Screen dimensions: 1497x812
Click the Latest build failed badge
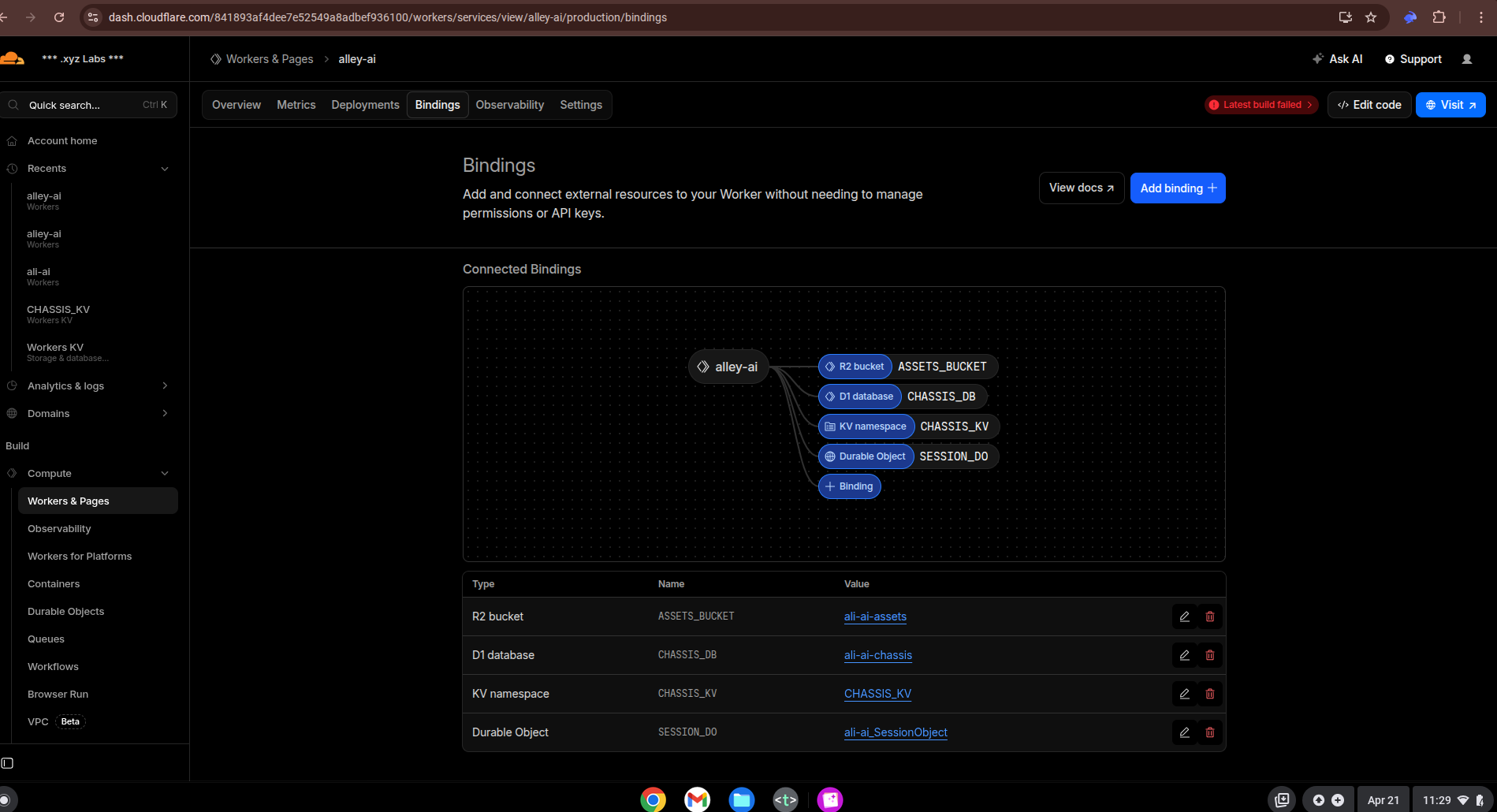point(1261,105)
